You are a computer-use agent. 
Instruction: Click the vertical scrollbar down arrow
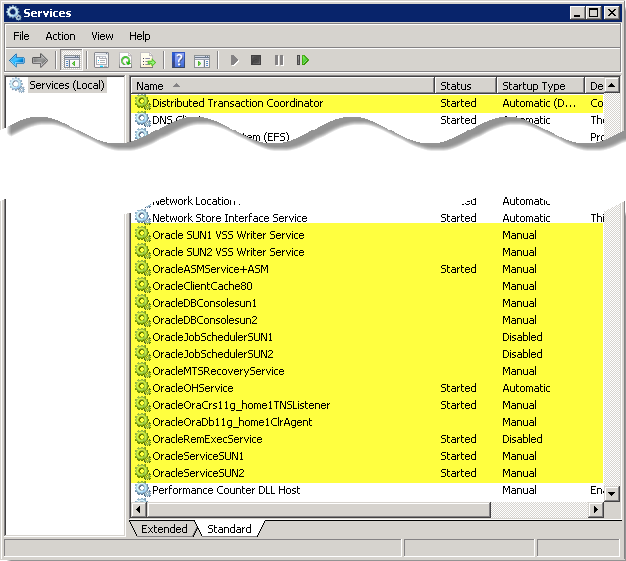(612, 494)
